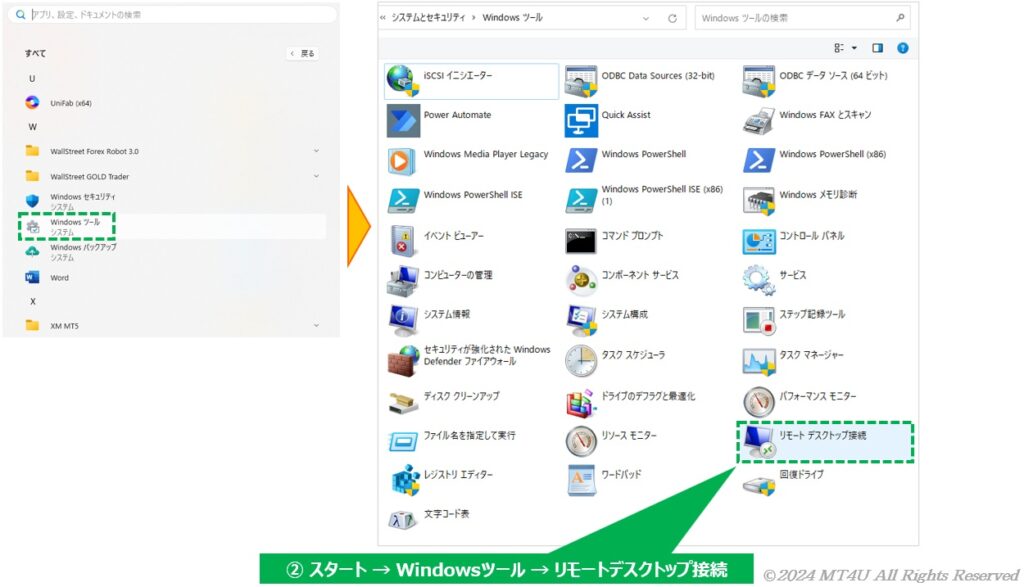The width and height of the screenshot is (1024, 587).
Task: Open ファイル名を指定して実行 icon
Action: click(x=403, y=442)
